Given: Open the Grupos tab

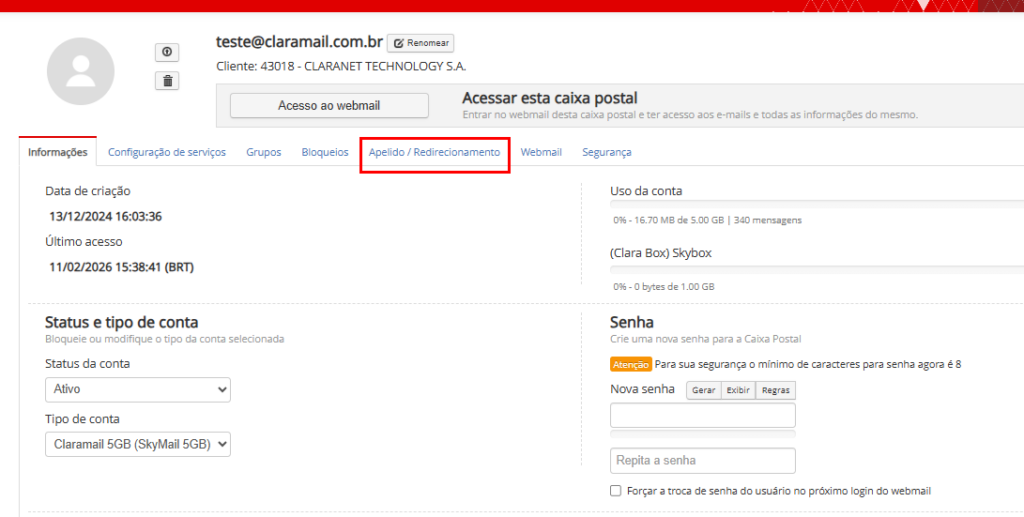Looking at the screenshot, I should (264, 152).
